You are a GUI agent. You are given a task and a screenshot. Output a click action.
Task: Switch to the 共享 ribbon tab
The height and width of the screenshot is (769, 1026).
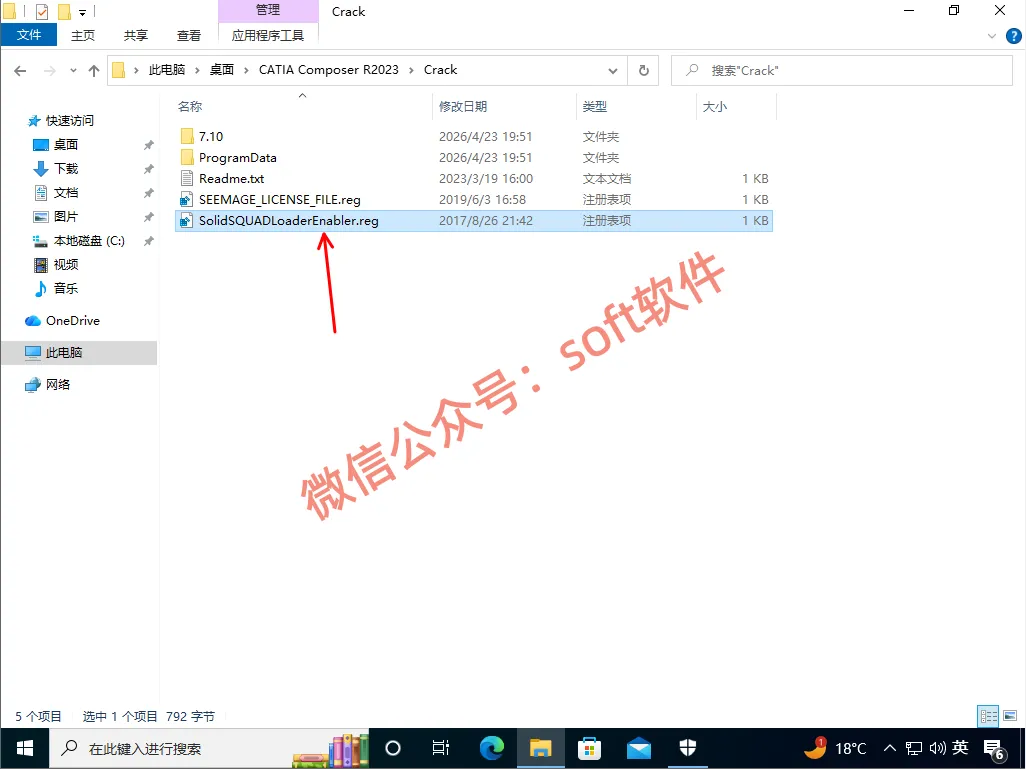[x=135, y=35]
